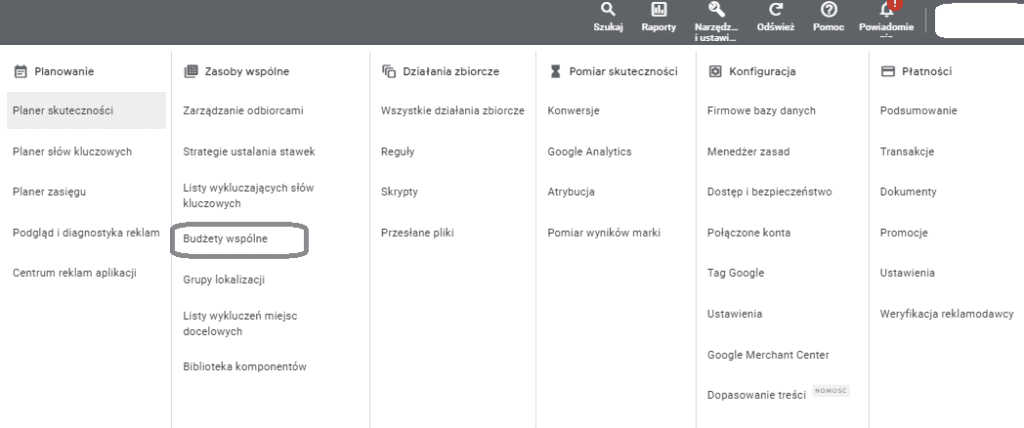Click the Pomiar skuteczności hourglass icon
This screenshot has width=1024, height=428.
(555, 71)
